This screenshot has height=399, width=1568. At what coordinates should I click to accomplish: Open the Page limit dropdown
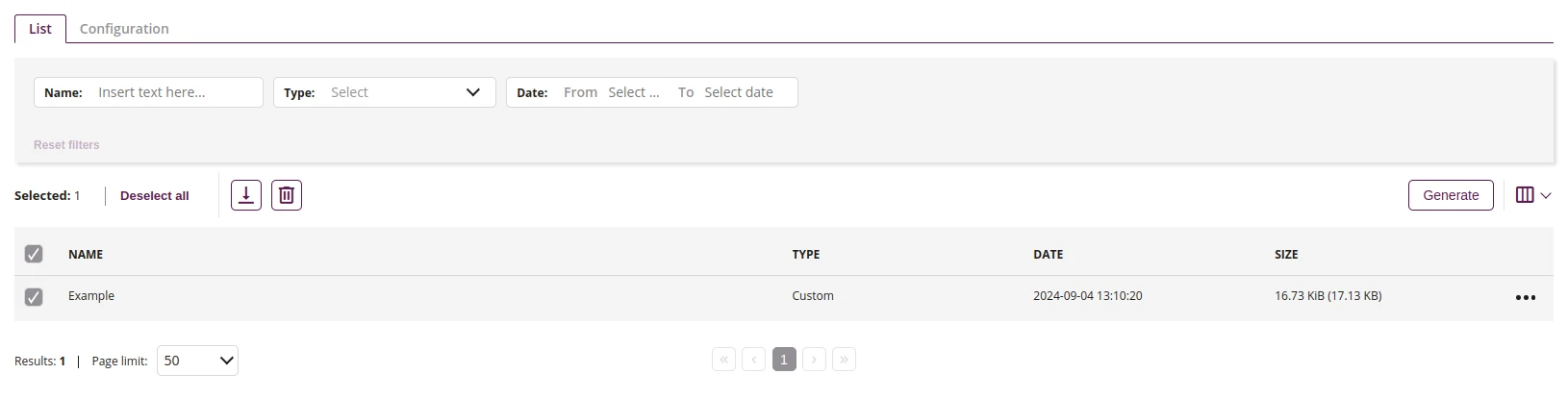pyautogui.click(x=197, y=361)
